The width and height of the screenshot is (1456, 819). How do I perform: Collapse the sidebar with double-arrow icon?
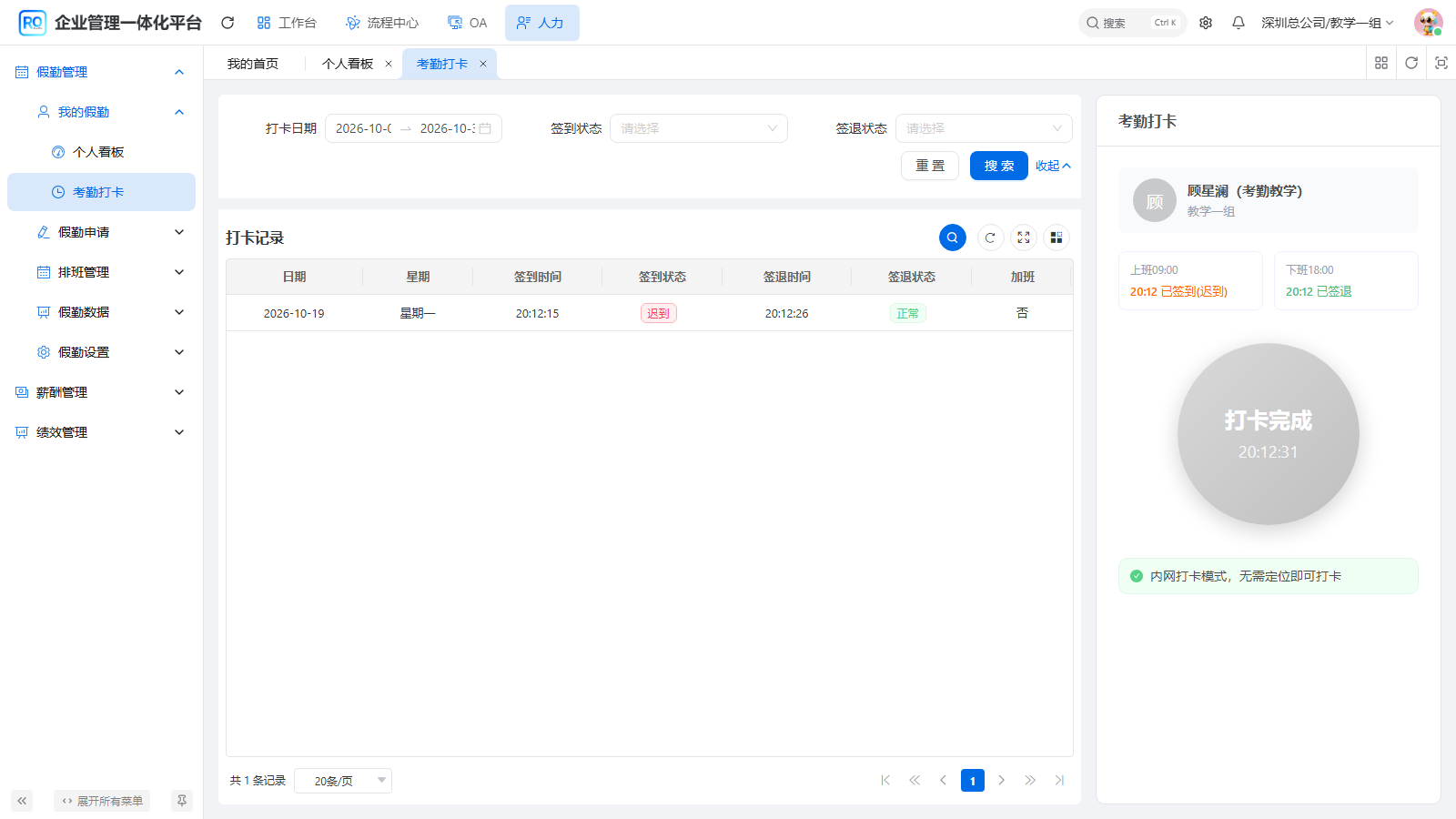tap(22, 801)
